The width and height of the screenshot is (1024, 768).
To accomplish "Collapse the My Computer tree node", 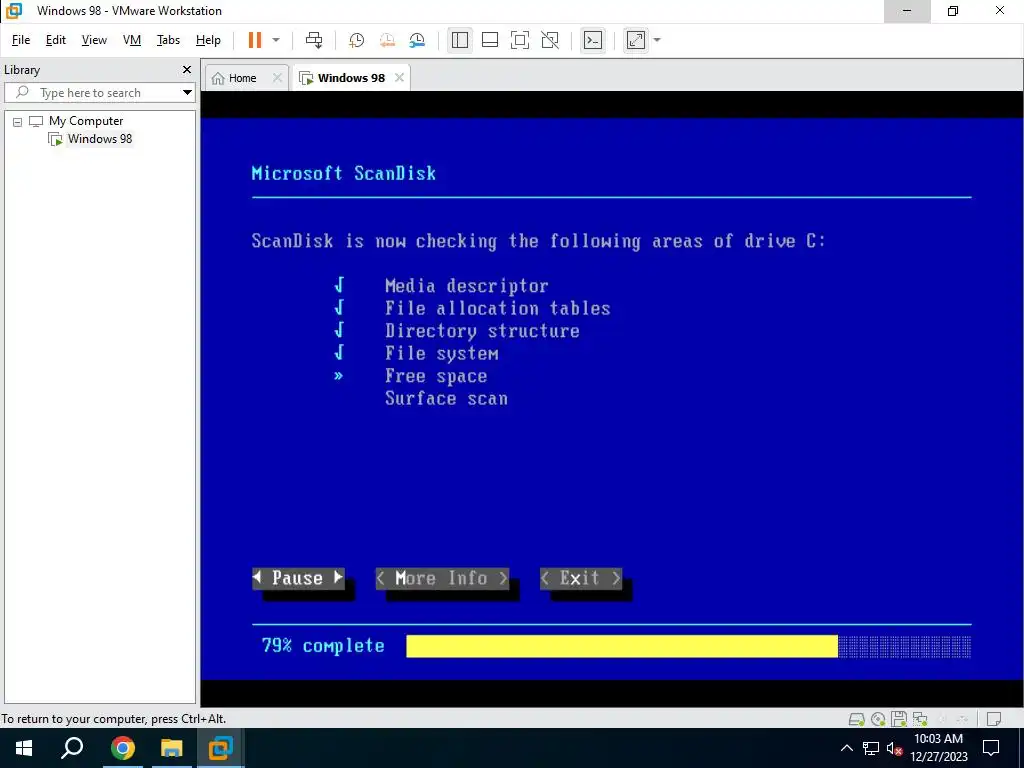I will pyautogui.click(x=18, y=121).
